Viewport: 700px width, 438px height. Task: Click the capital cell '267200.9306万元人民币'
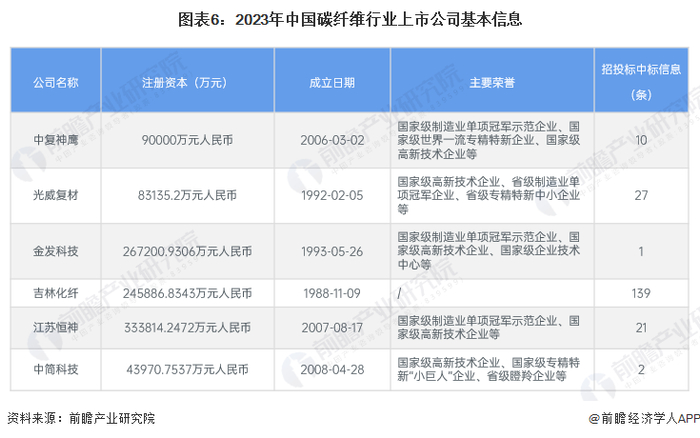click(188, 251)
